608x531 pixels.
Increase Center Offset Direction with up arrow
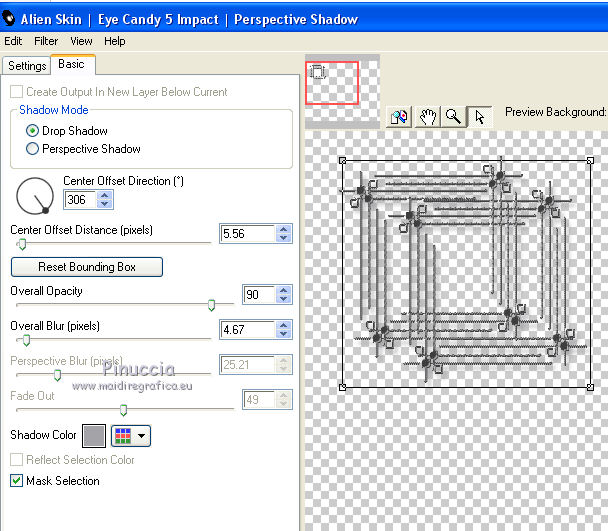pyautogui.click(x=104, y=195)
